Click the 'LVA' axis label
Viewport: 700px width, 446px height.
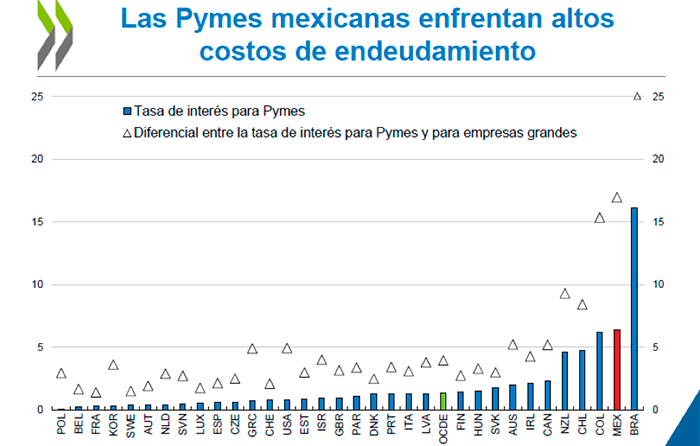click(x=426, y=424)
